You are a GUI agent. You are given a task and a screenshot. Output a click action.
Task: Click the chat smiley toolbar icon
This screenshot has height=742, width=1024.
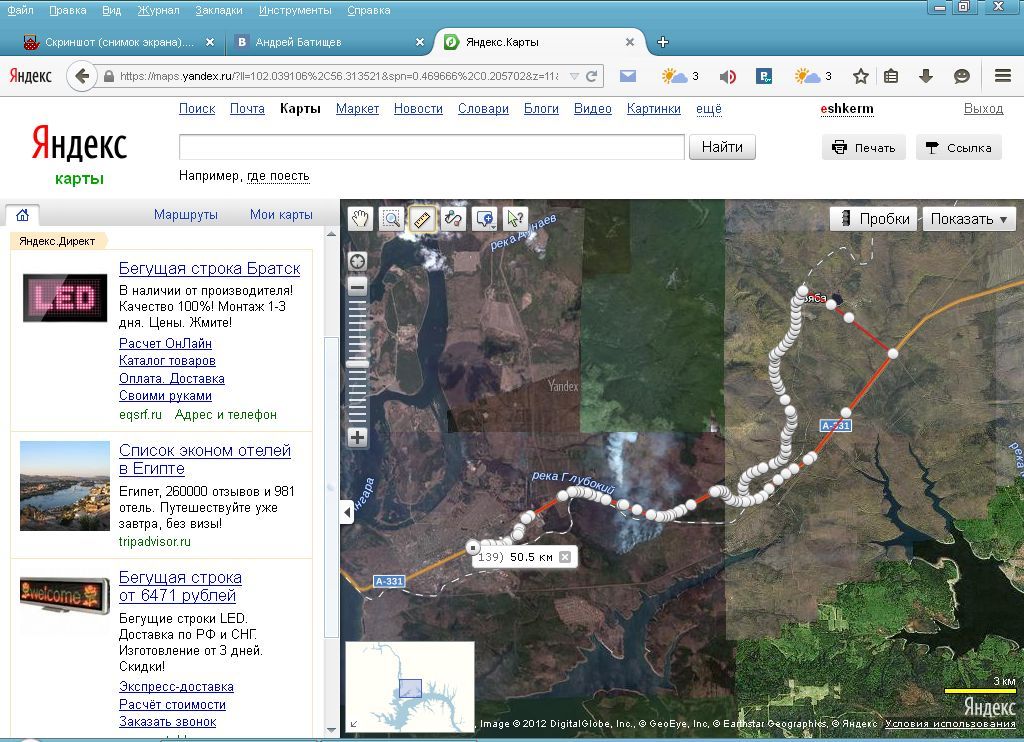961,76
